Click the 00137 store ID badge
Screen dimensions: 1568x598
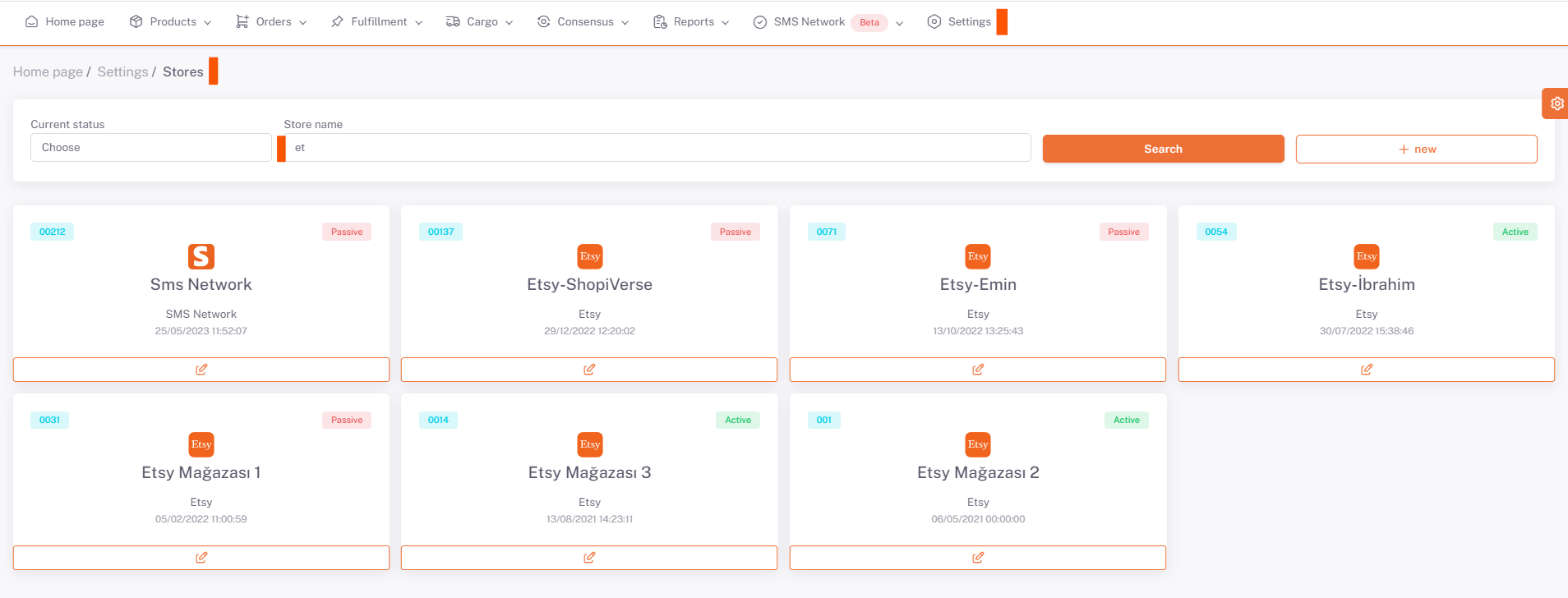coord(440,232)
